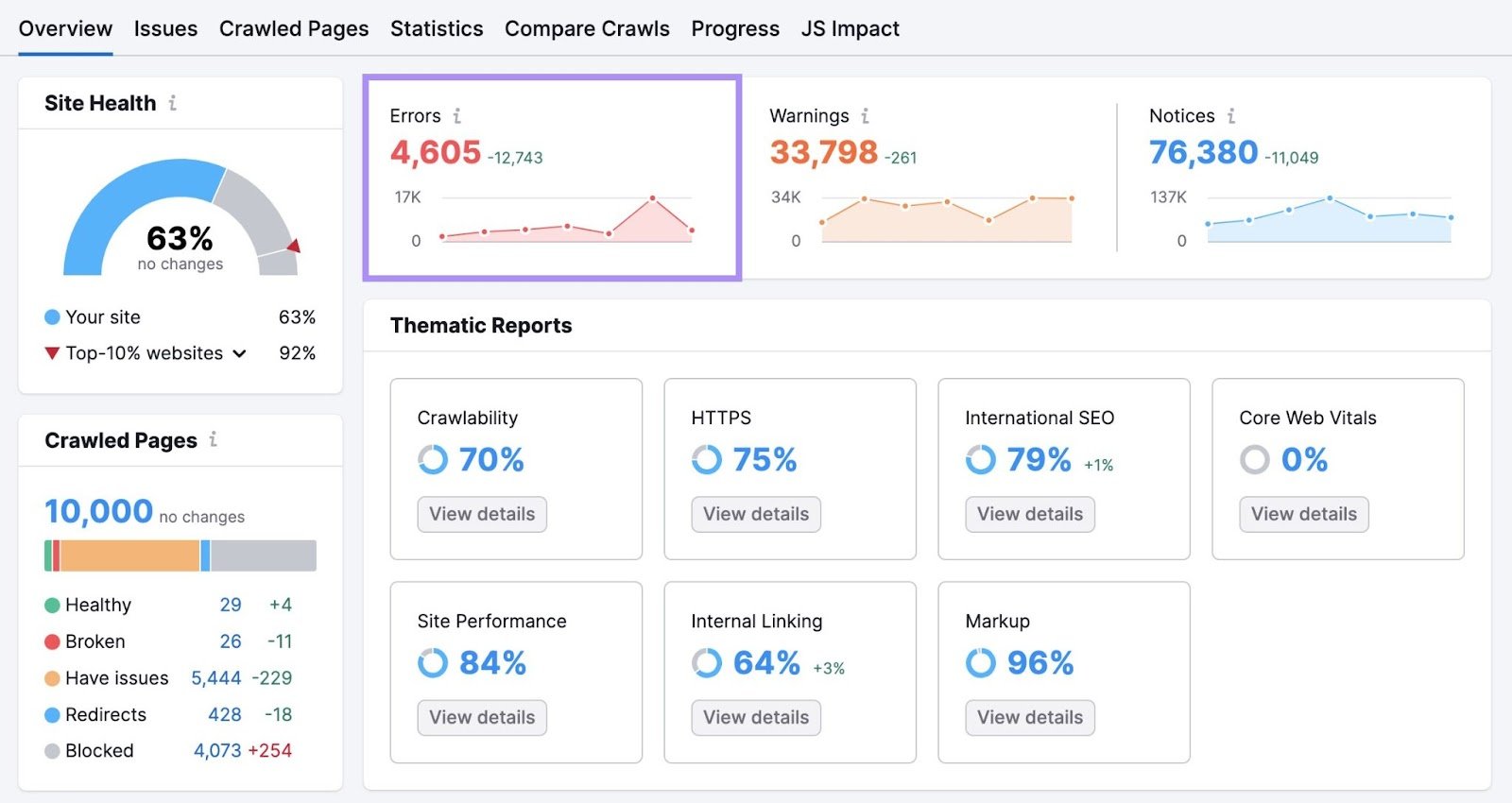Click the Broken pages count 26
Screen dimensions: 1512x803
coord(231,641)
